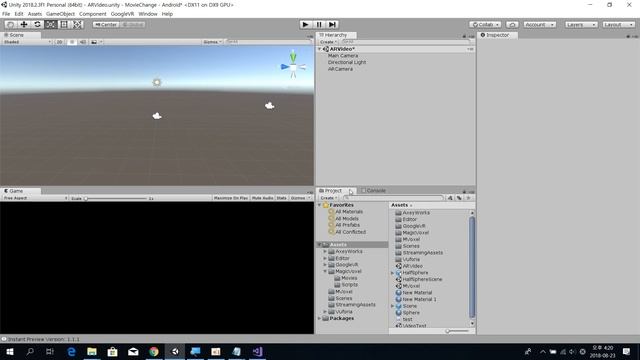Toggle Stats in Game view
The image size is (640, 360).
click(x=281, y=198)
